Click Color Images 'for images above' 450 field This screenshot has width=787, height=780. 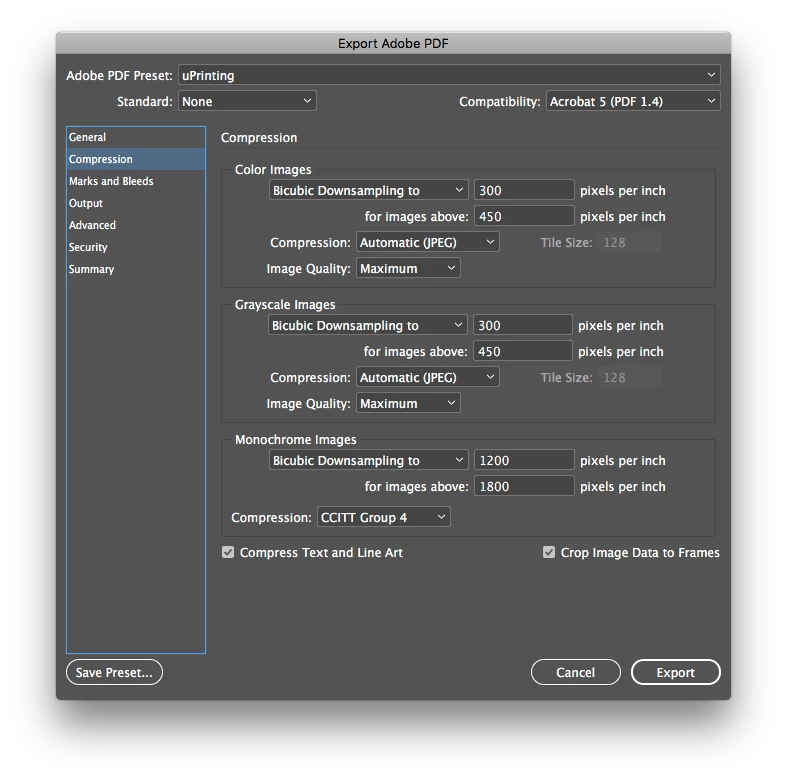pos(524,216)
